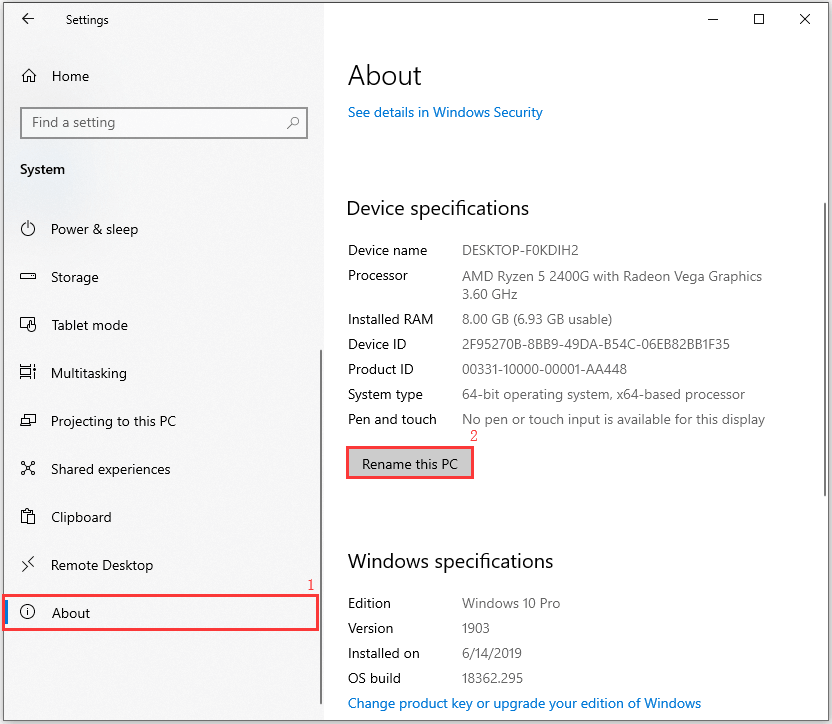The height and width of the screenshot is (724, 832).
Task: Click the No pen or touch input text
Action: [613, 419]
